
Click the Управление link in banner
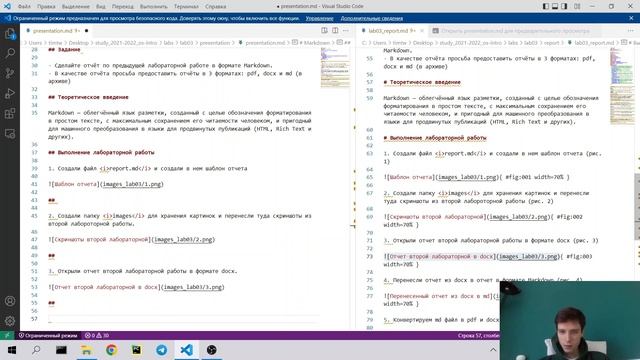[x=320, y=18]
